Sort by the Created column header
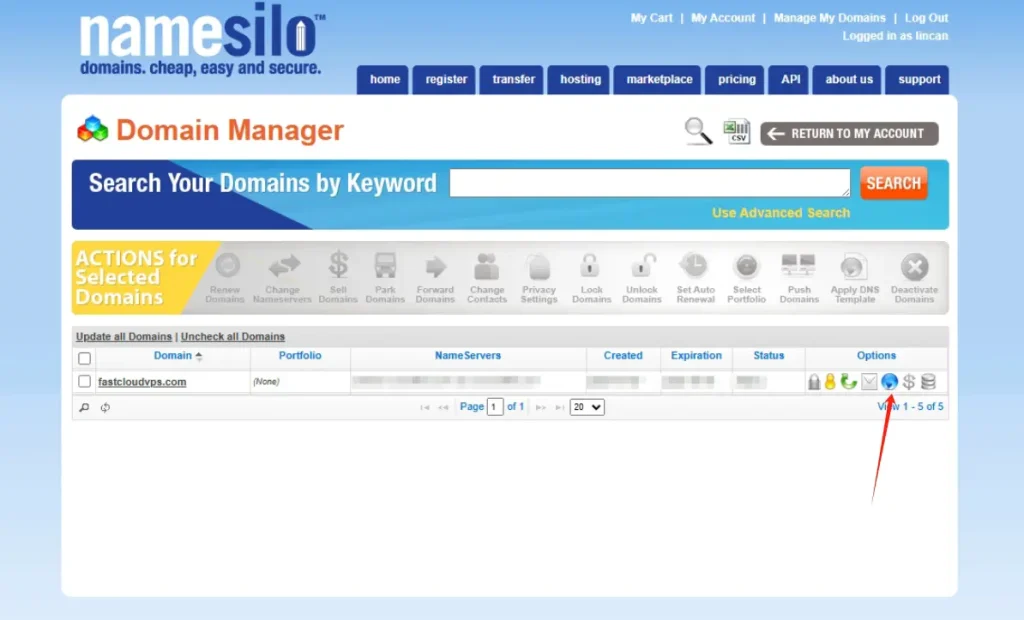Screen dimensions: 1024x620 tap(622, 355)
